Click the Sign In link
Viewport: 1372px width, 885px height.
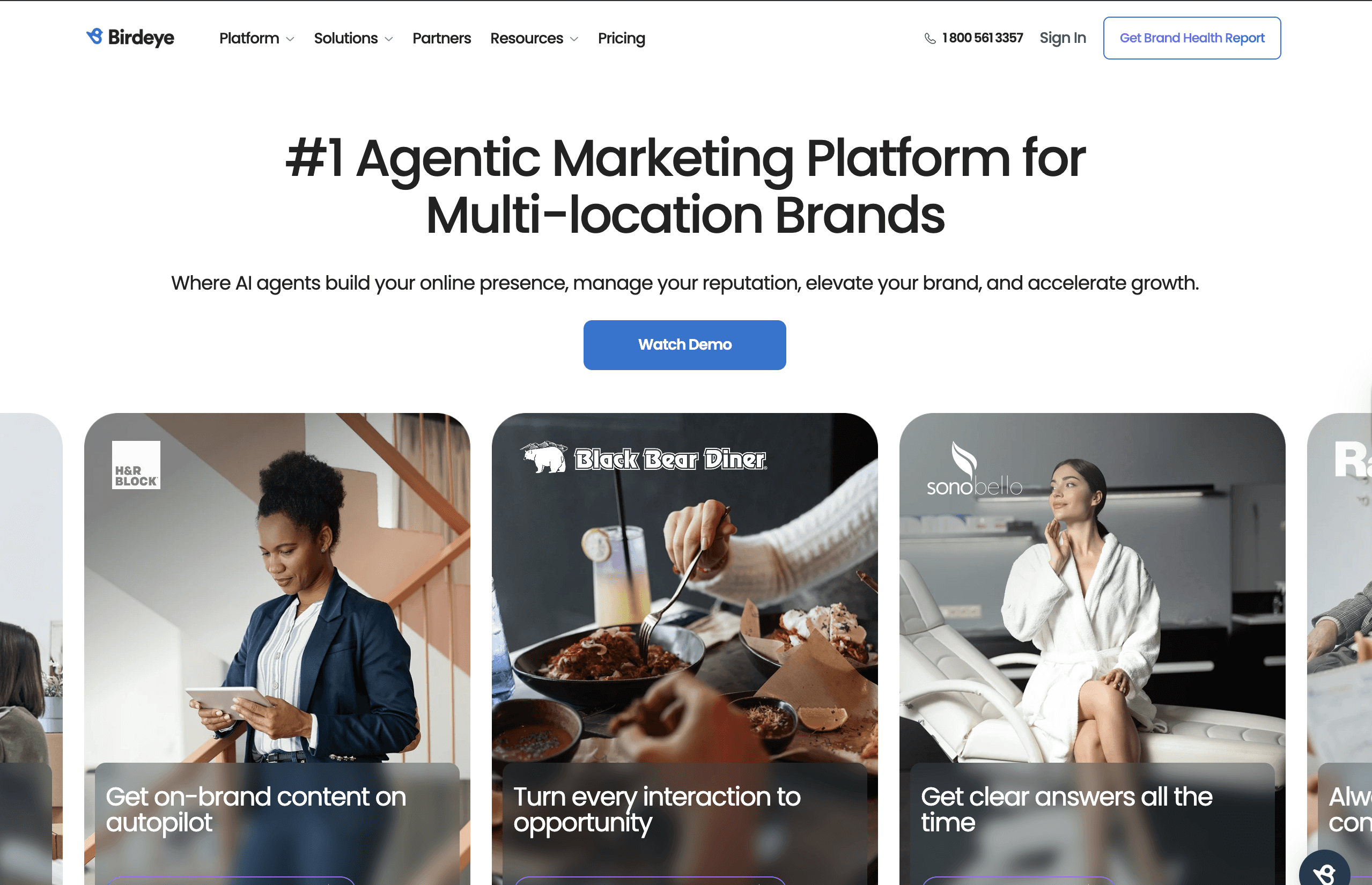[x=1063, y=38]
